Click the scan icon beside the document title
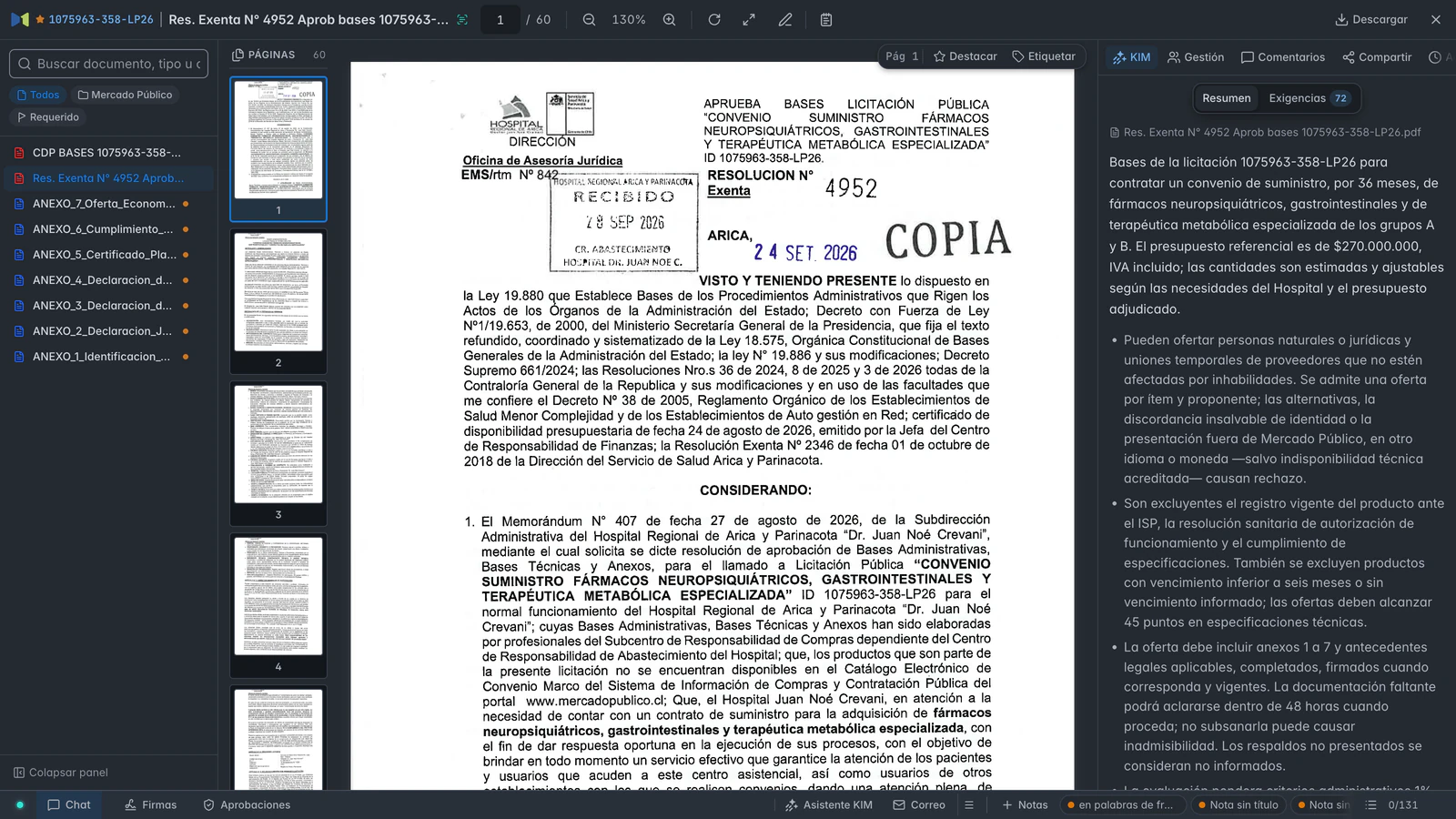 462,19
